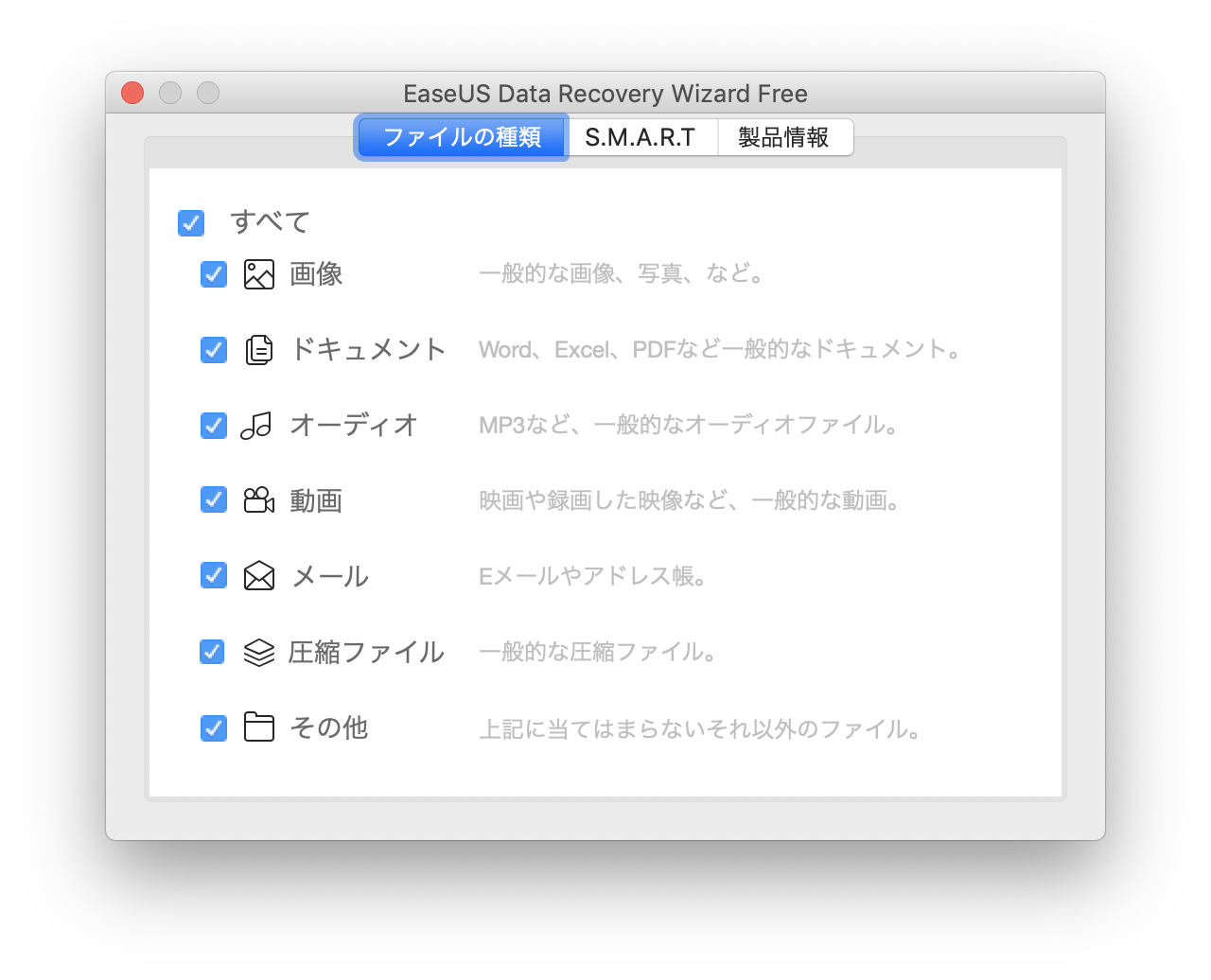1211x980 pixels.
Task: Toggle the オーディオ checkbox off
Action: click(x=214, y=426)
